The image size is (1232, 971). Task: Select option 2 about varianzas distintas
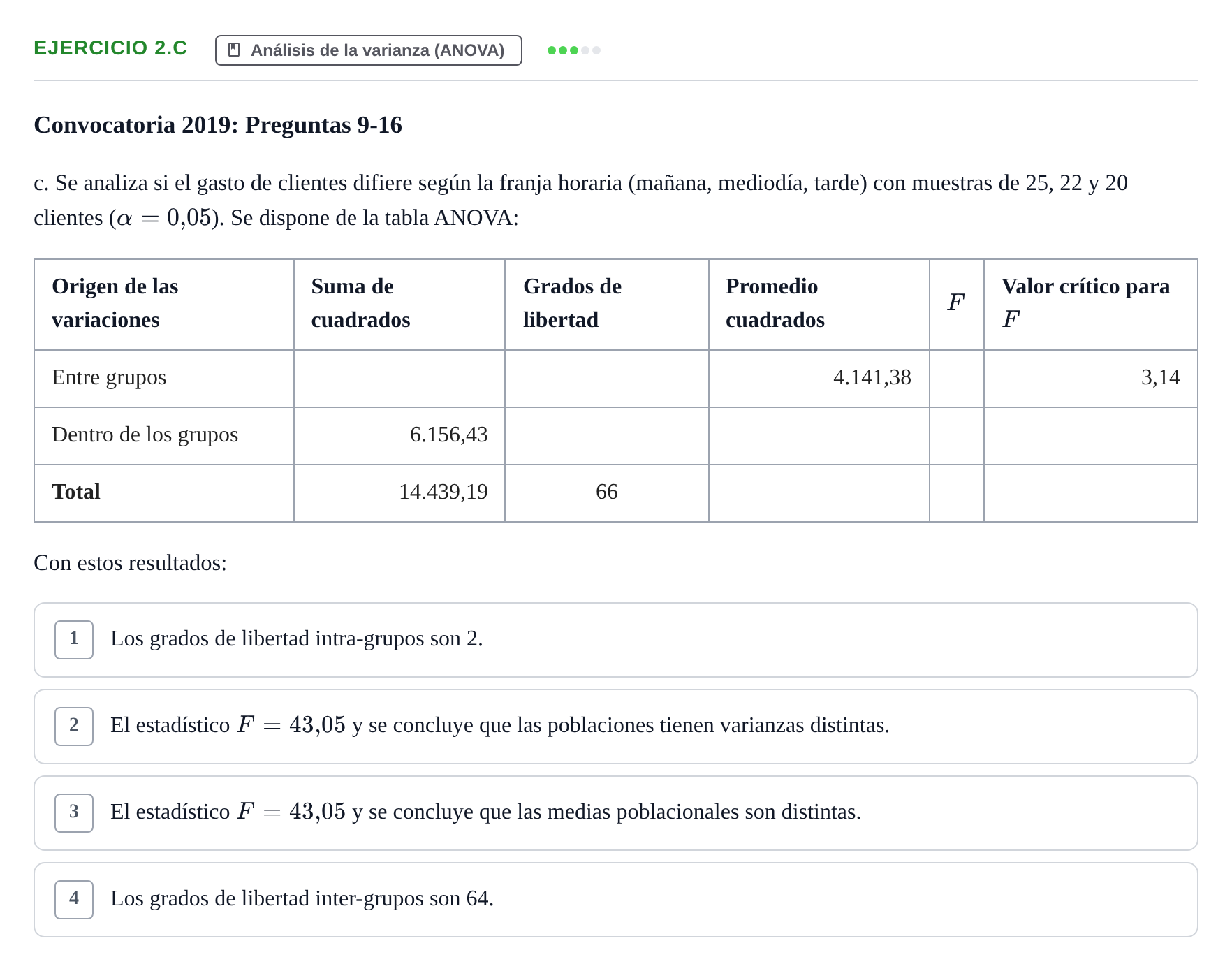click(x=615, y=727)
